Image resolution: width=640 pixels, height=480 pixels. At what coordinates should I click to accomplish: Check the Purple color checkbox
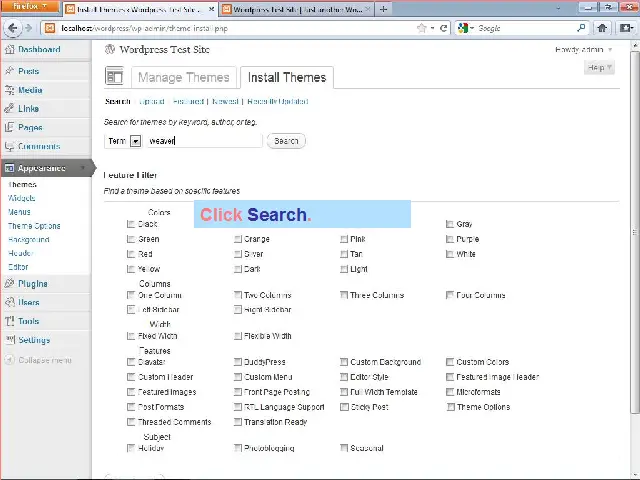(450, 239)
